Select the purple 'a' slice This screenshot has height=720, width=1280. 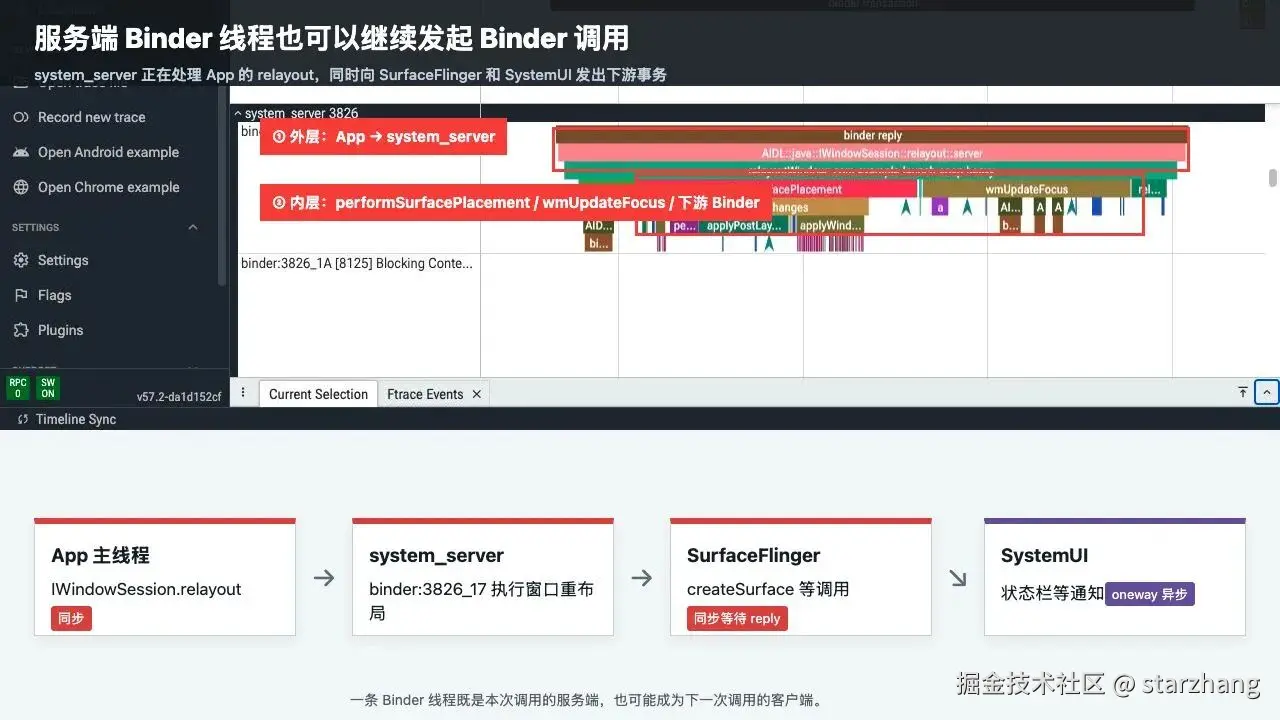939,207
